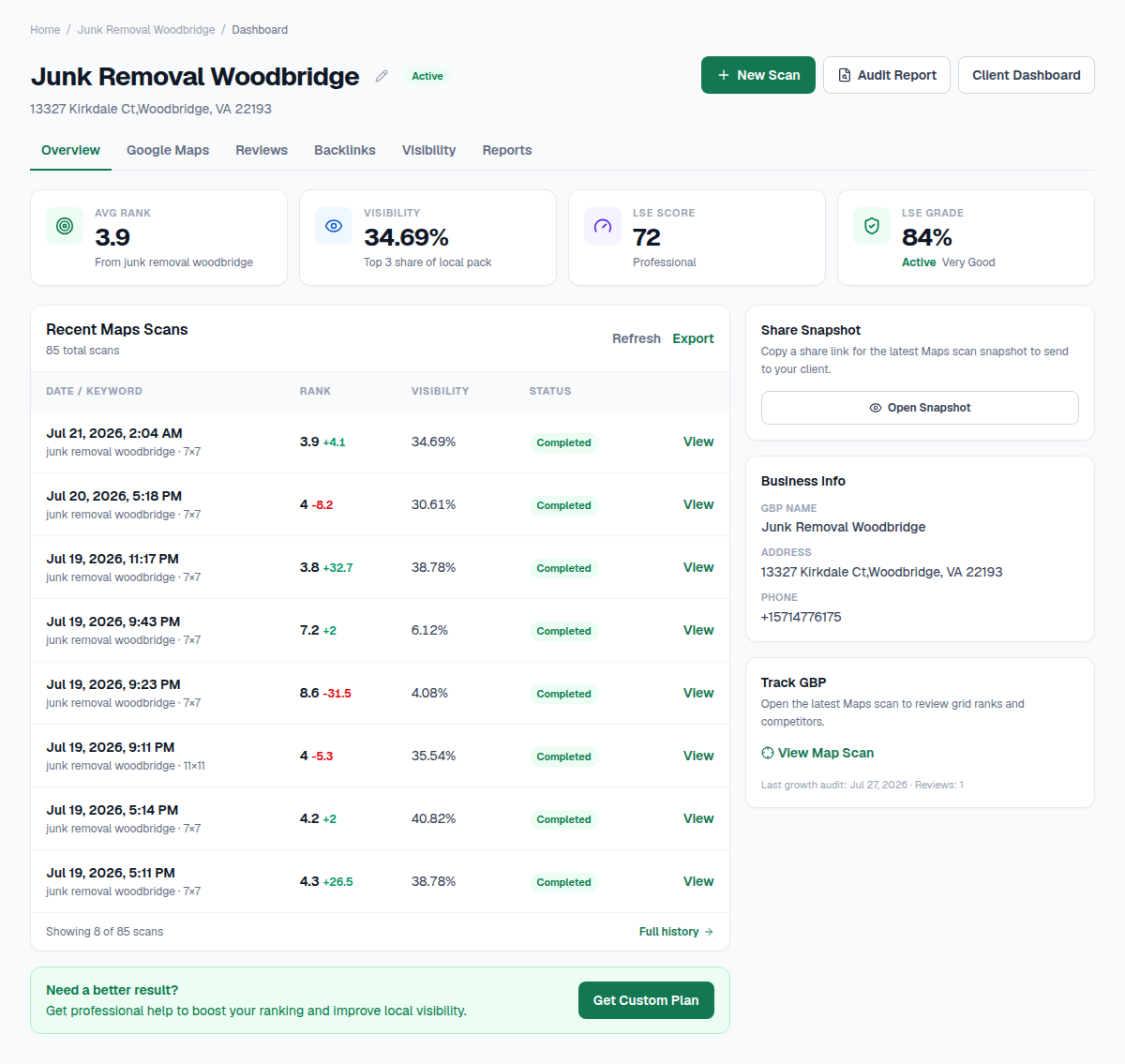Click Showing 8 of 85 scans text
The height and width of the screenshot is (1064, 1125).
pyautogui.click(x=104, y=932)
